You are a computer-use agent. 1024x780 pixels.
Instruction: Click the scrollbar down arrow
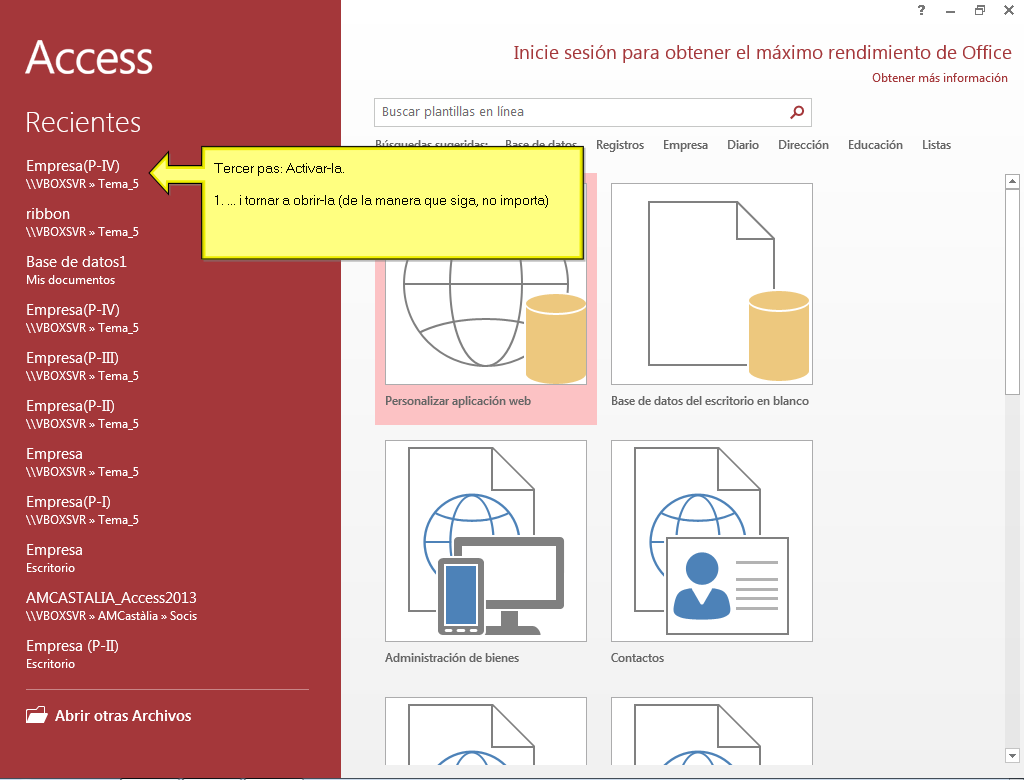[1012, 756]
